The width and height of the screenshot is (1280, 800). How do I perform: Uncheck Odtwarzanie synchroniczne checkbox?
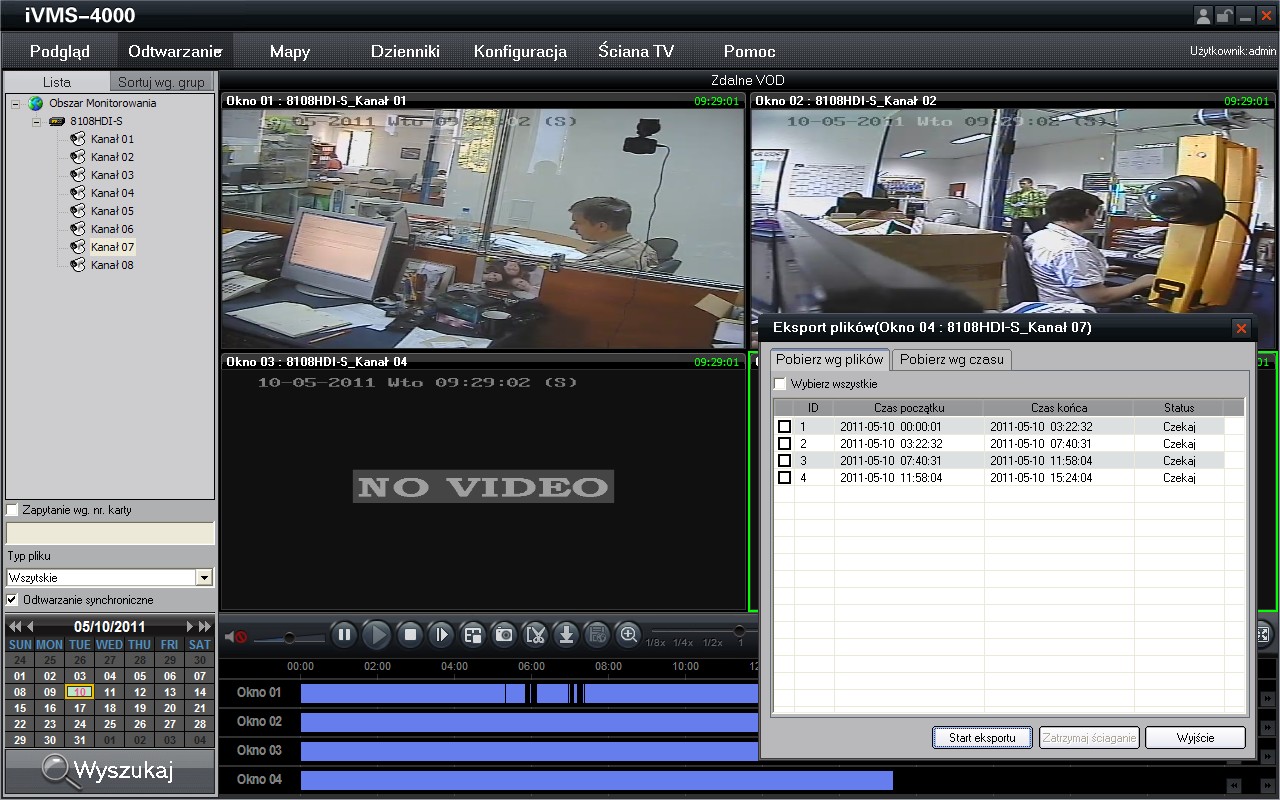[12, 600]
